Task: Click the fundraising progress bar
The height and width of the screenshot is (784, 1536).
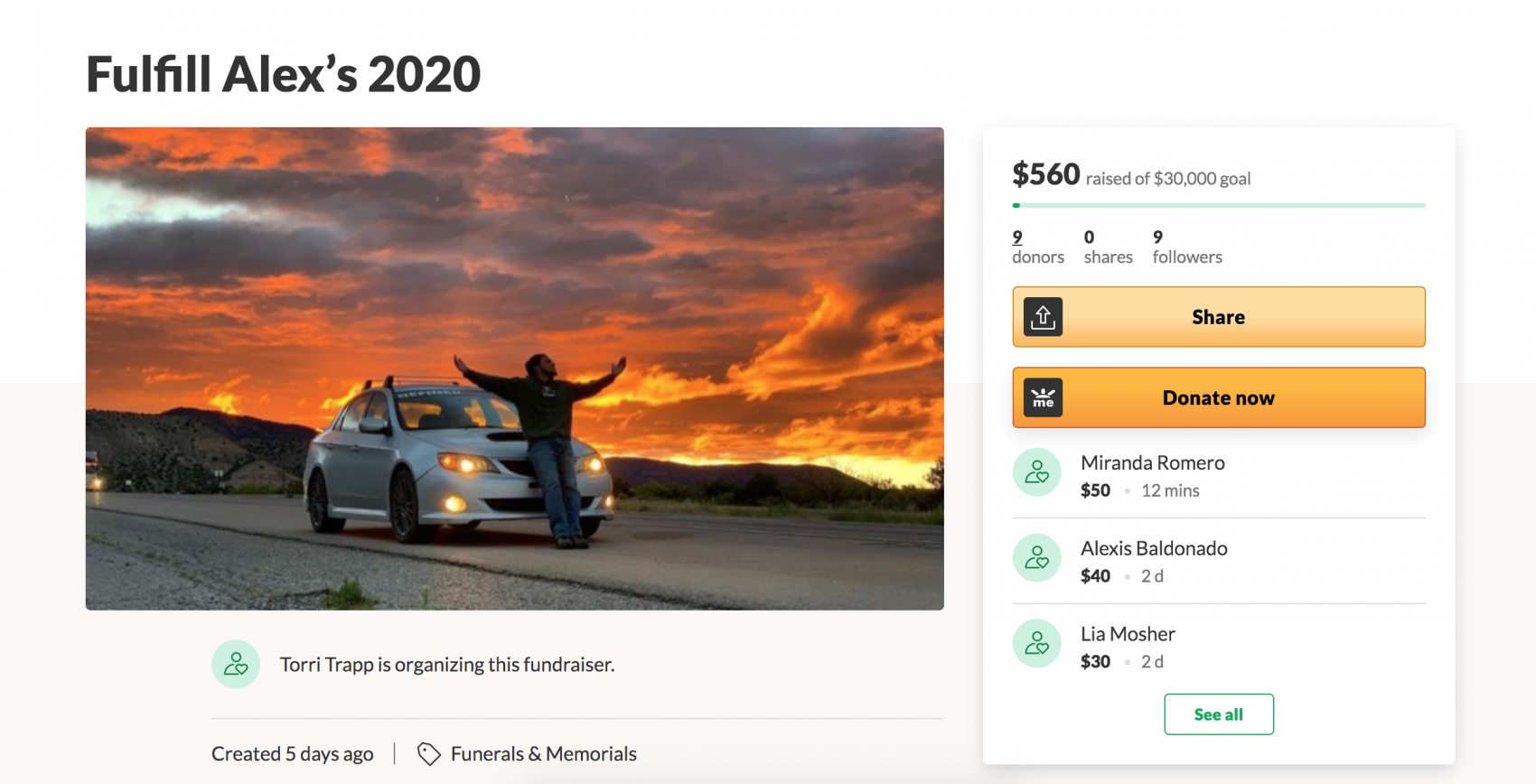Action: point(1219,206)
